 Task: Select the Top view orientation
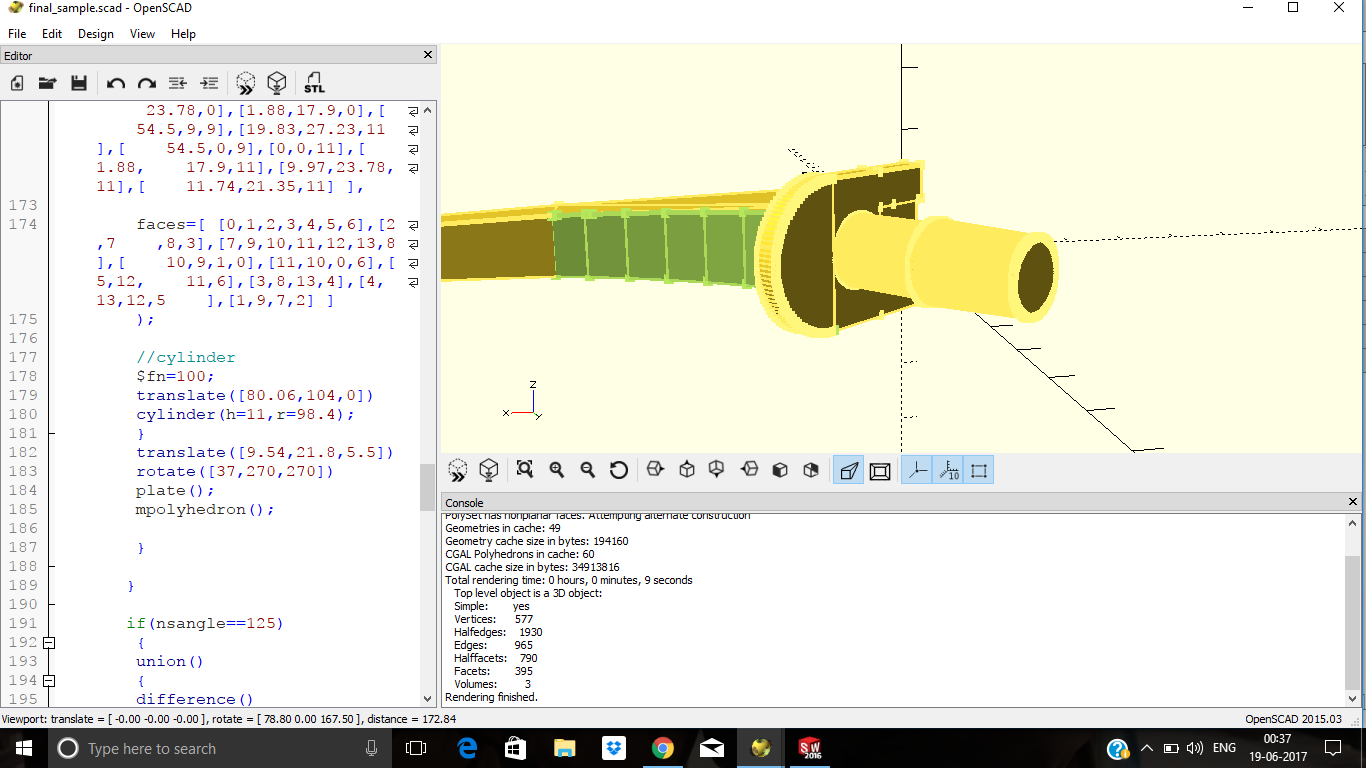point(685,469)
